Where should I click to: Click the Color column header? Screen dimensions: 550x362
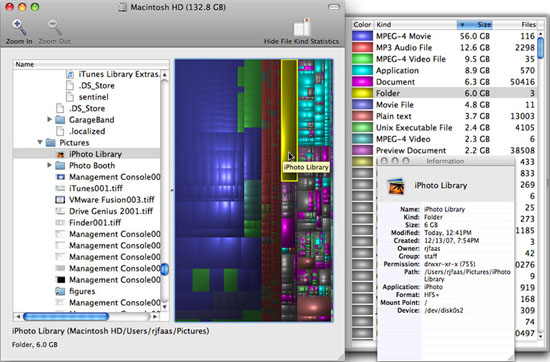point(362,25)
